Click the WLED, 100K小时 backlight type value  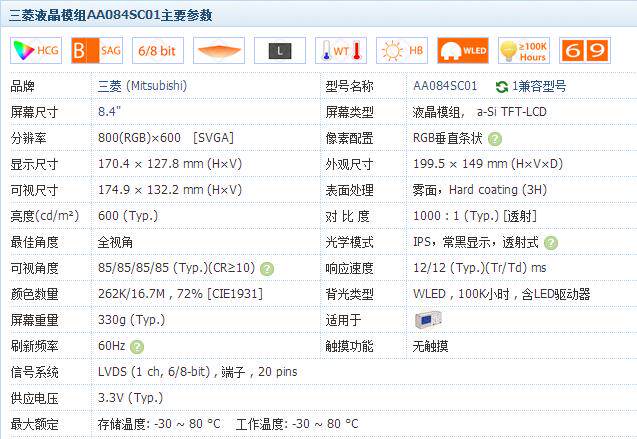point(501,294)
